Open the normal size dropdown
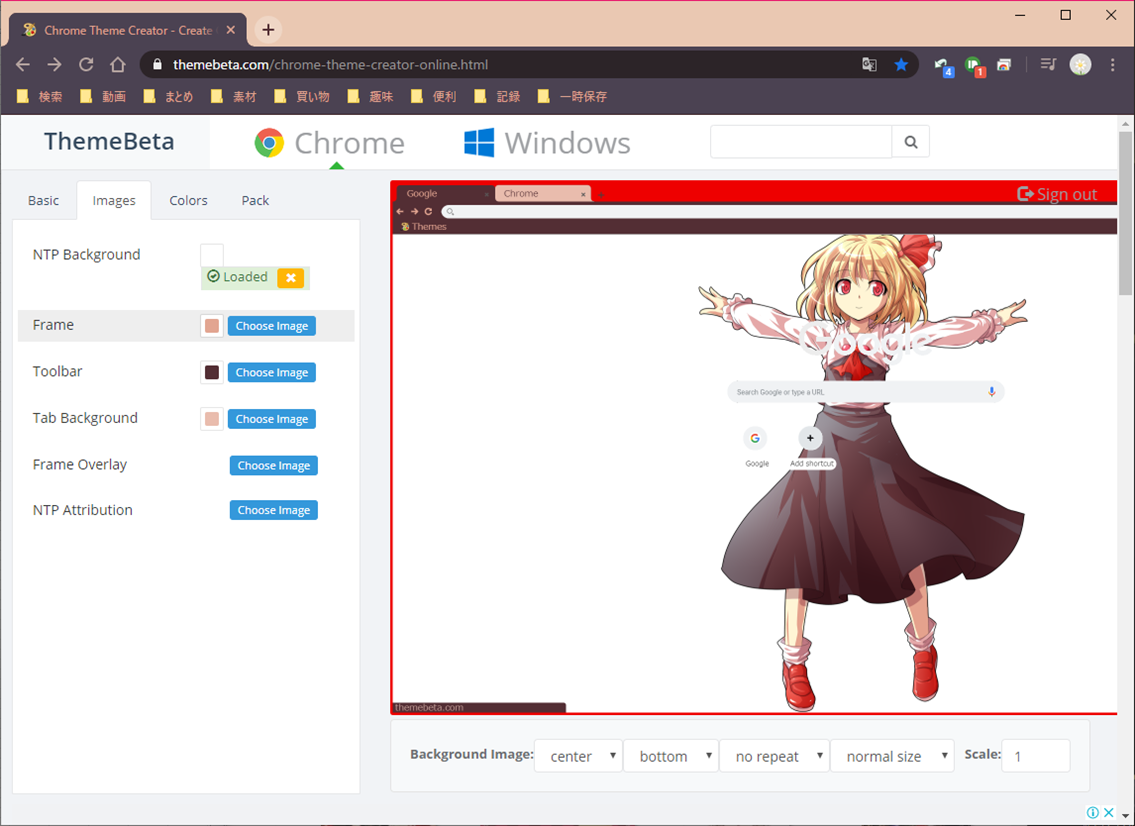 pyautogui.click(x=892, y=756)
